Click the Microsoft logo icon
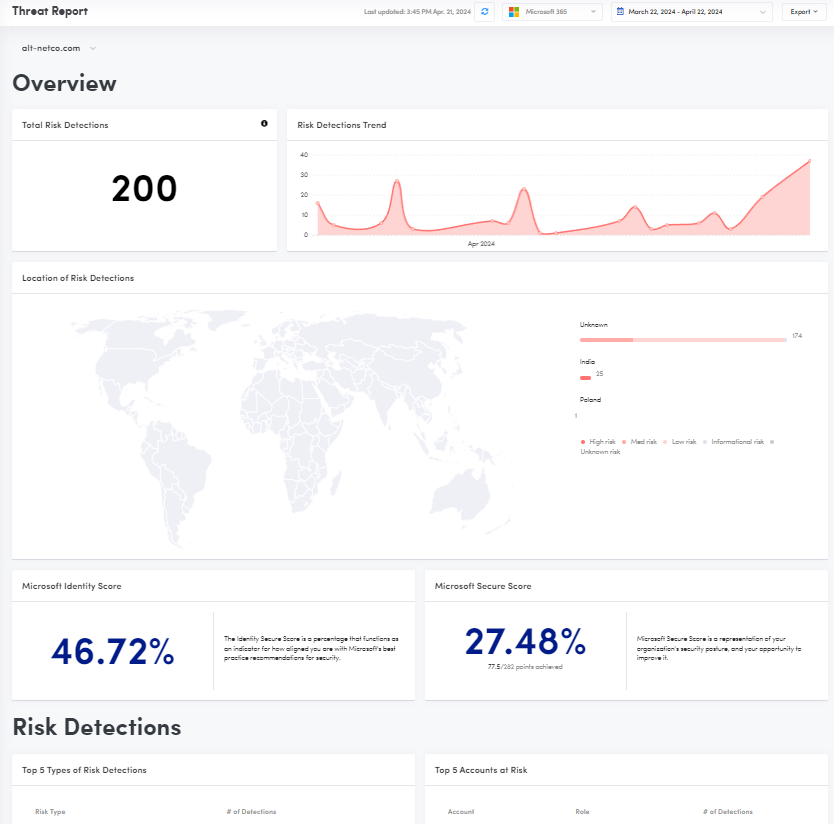The image size is (834, 824). 514,12
